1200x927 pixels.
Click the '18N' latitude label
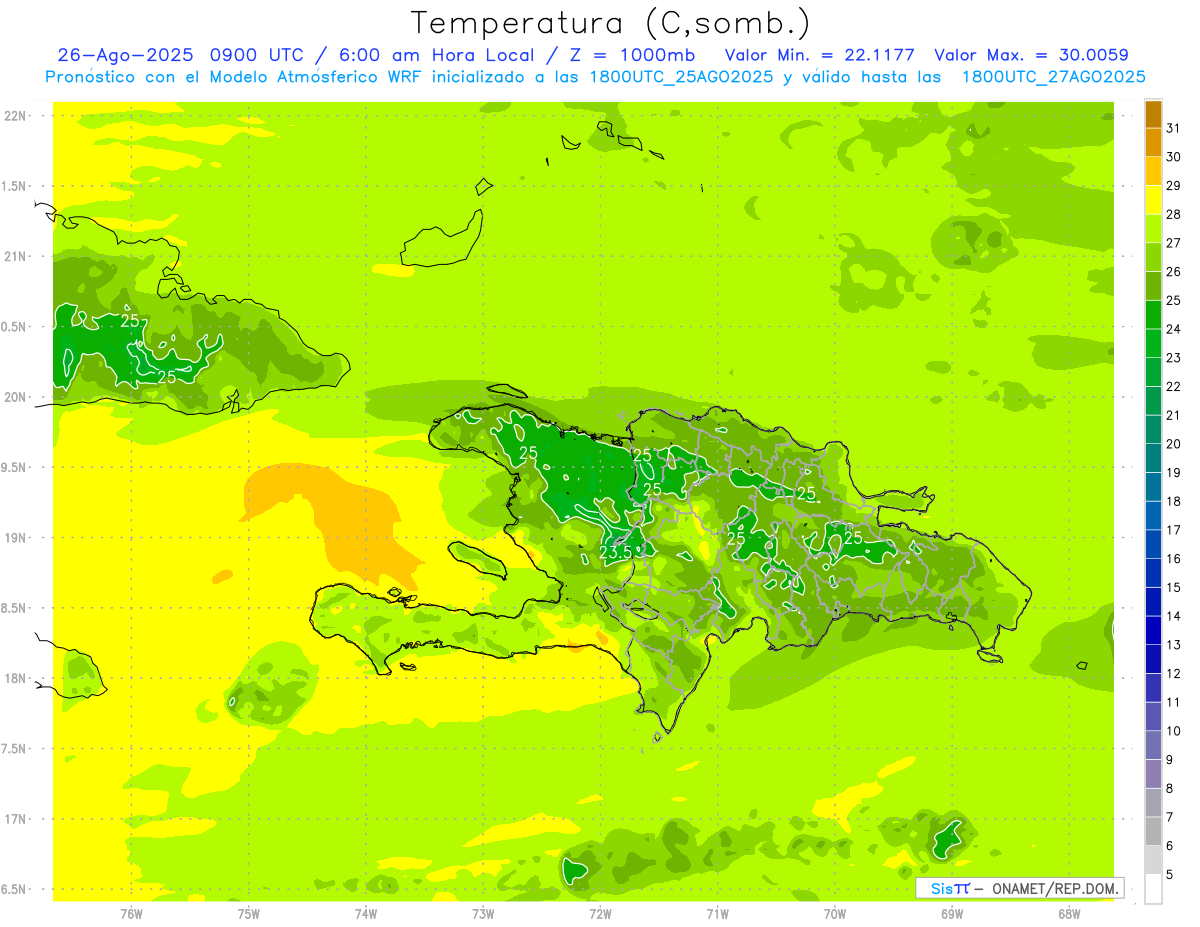tap(15, 679)
